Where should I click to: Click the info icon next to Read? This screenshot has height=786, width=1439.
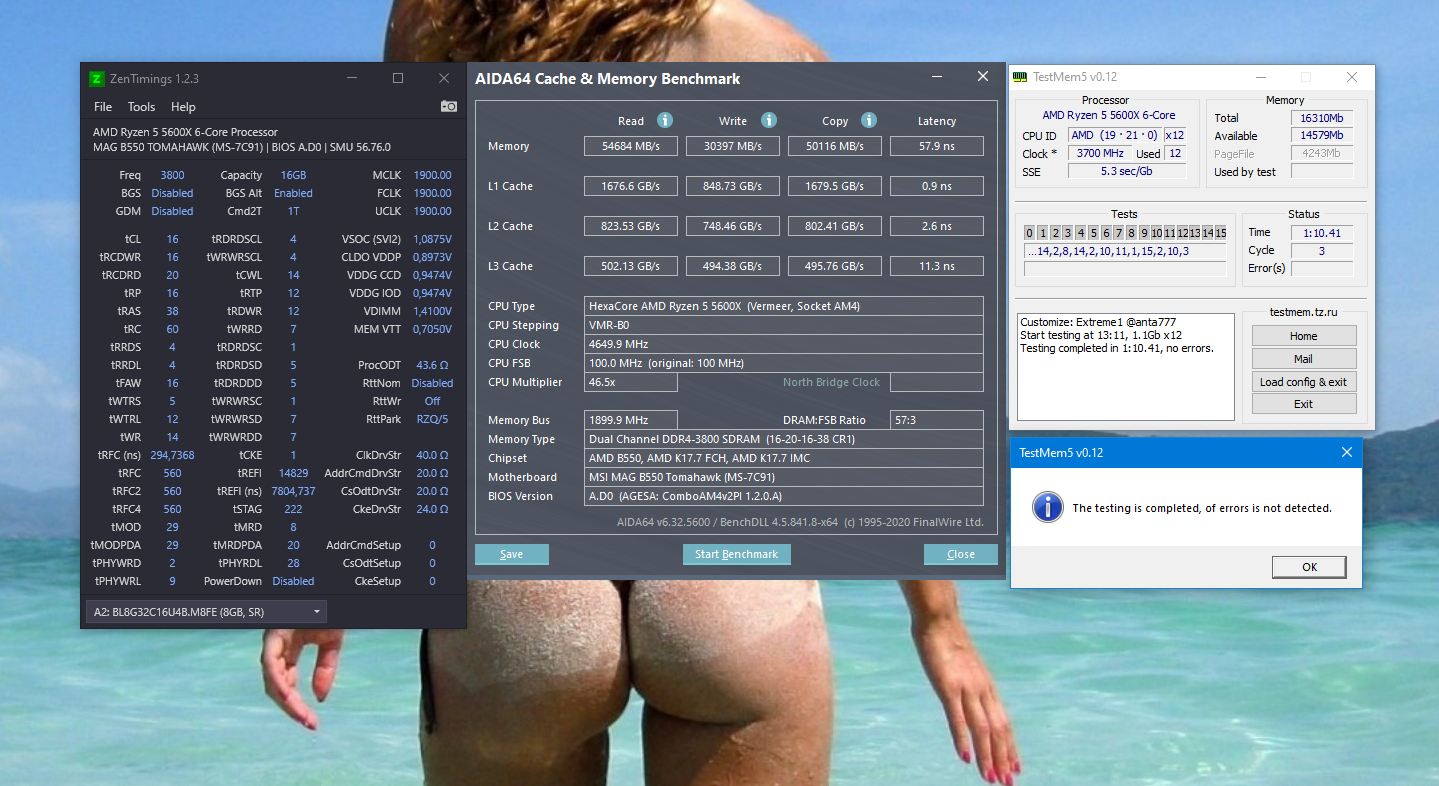coord(665,120)
